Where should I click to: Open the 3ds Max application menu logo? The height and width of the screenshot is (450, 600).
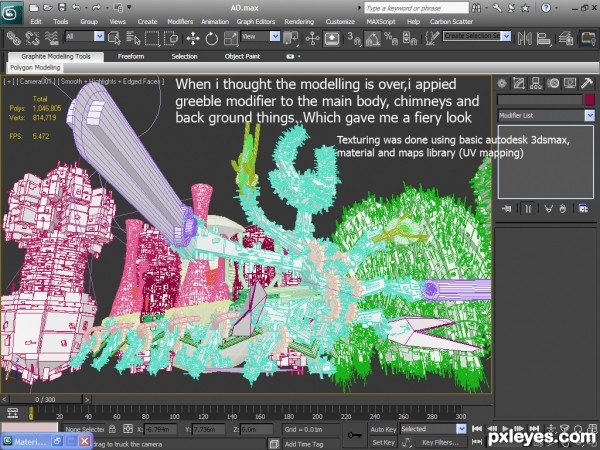11,13
